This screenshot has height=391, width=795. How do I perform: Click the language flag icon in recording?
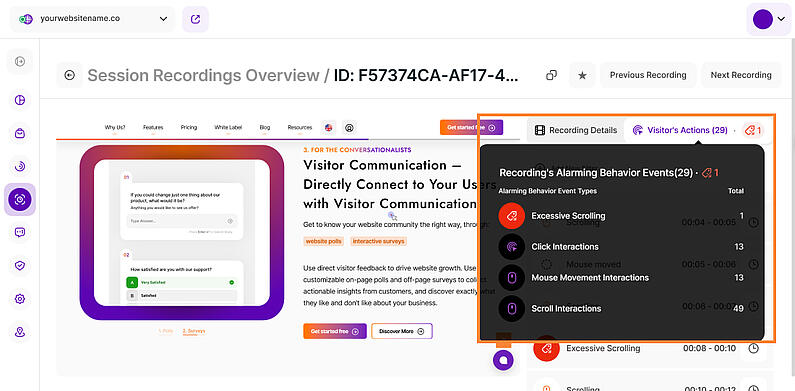click(329, 128)
